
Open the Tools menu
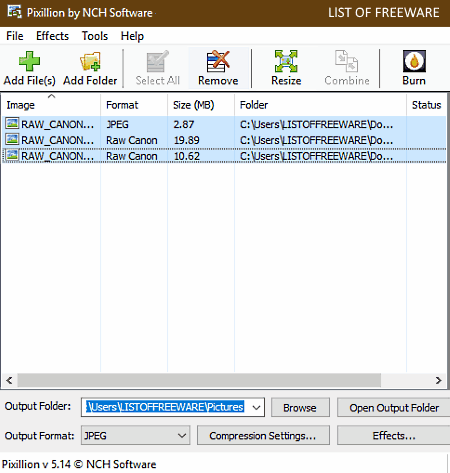click(95, 36)
